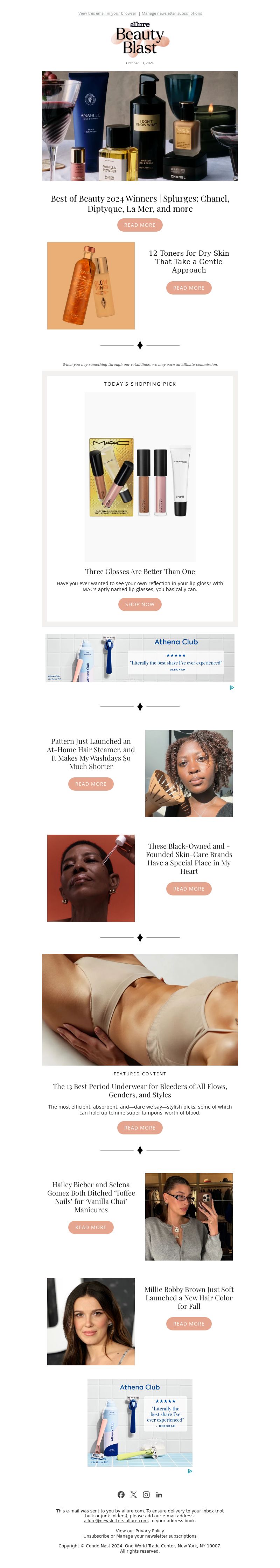The width and height of the screenshot is (280, 1568).
Task: Click Read More under Best of Beauty 2024
Action: [x=140, y=225]
